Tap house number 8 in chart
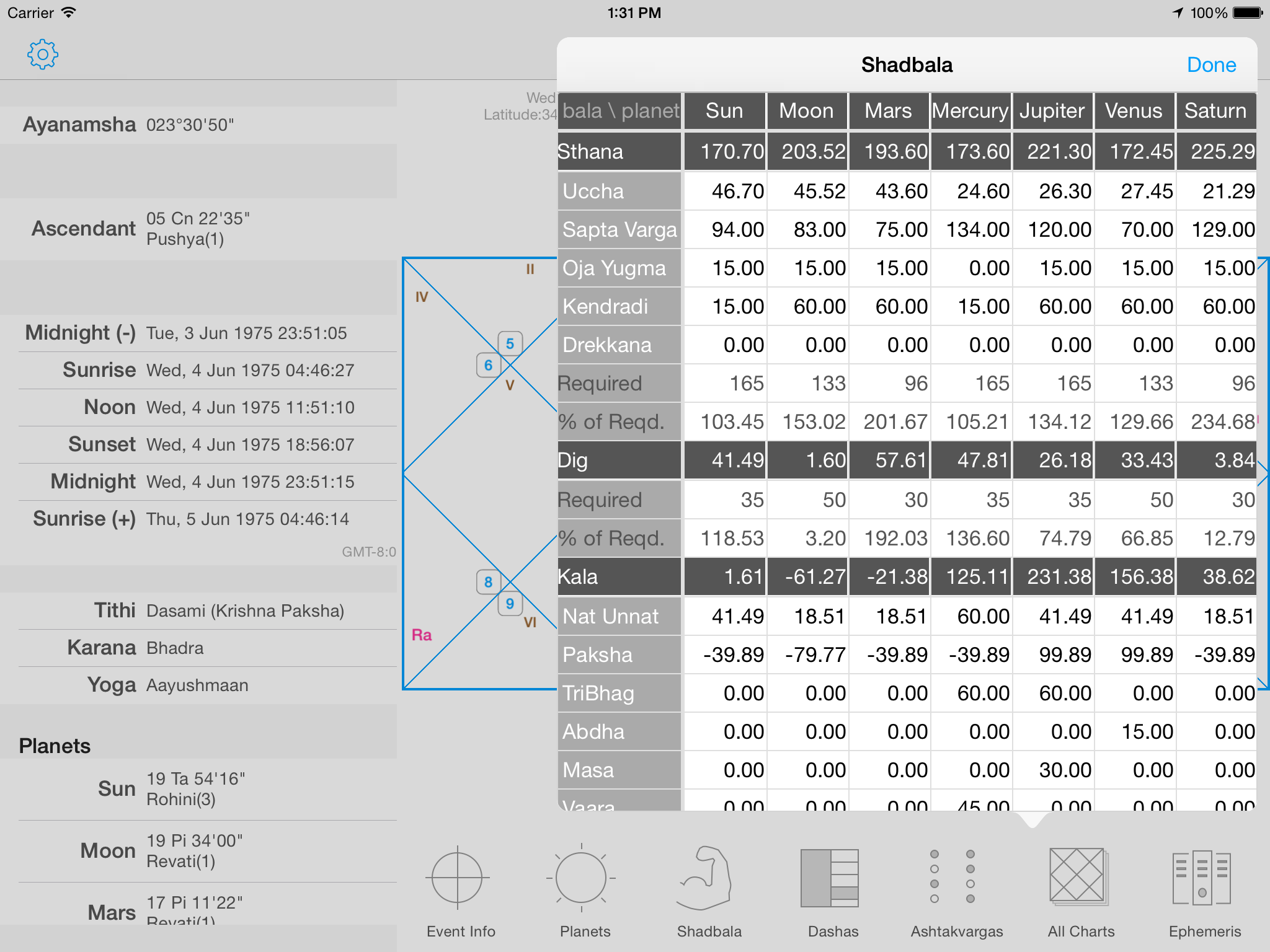 488,582
